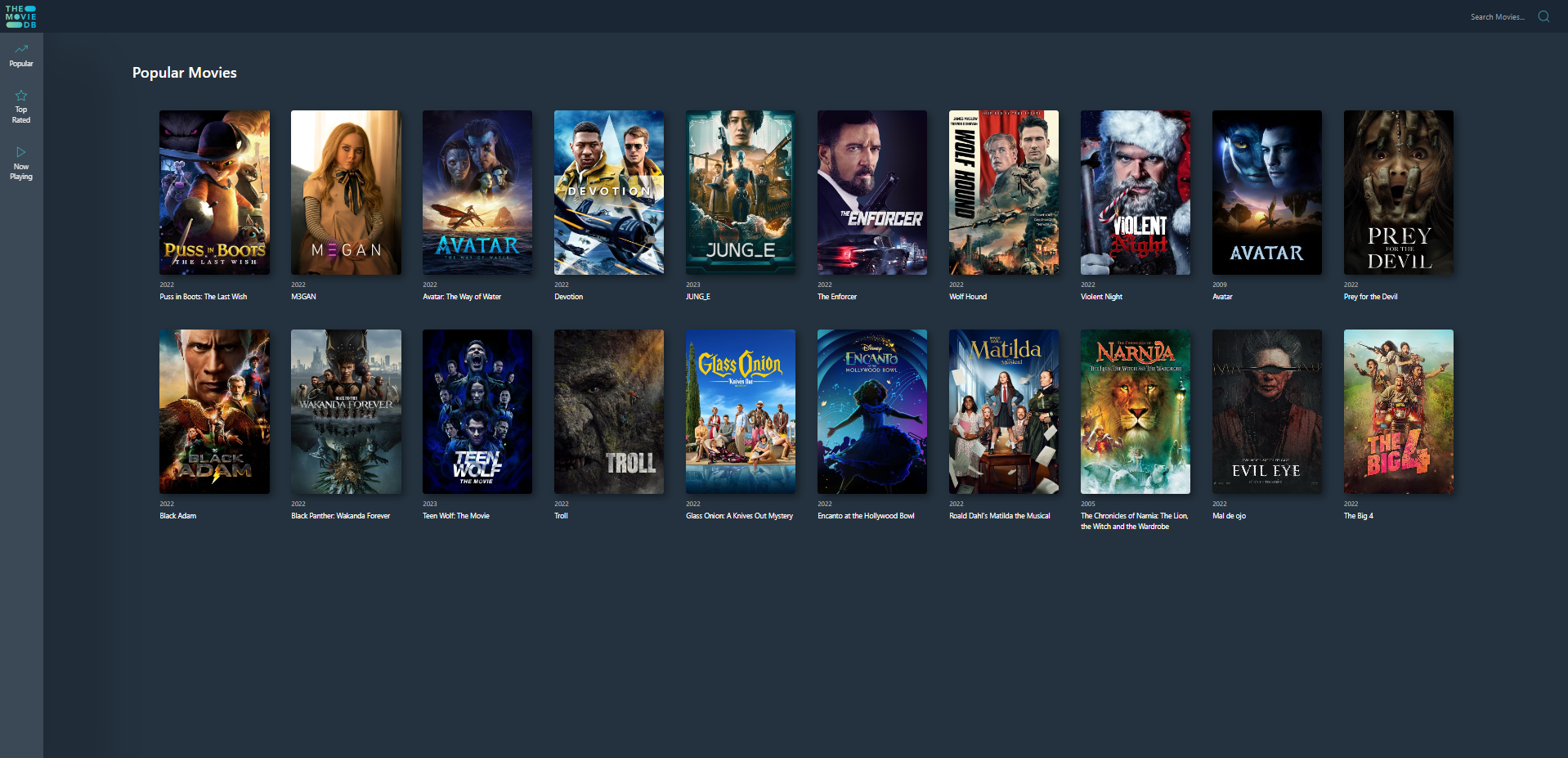Open the Devotion movie poster
The image size is (1568, 758).
(609, 192)
